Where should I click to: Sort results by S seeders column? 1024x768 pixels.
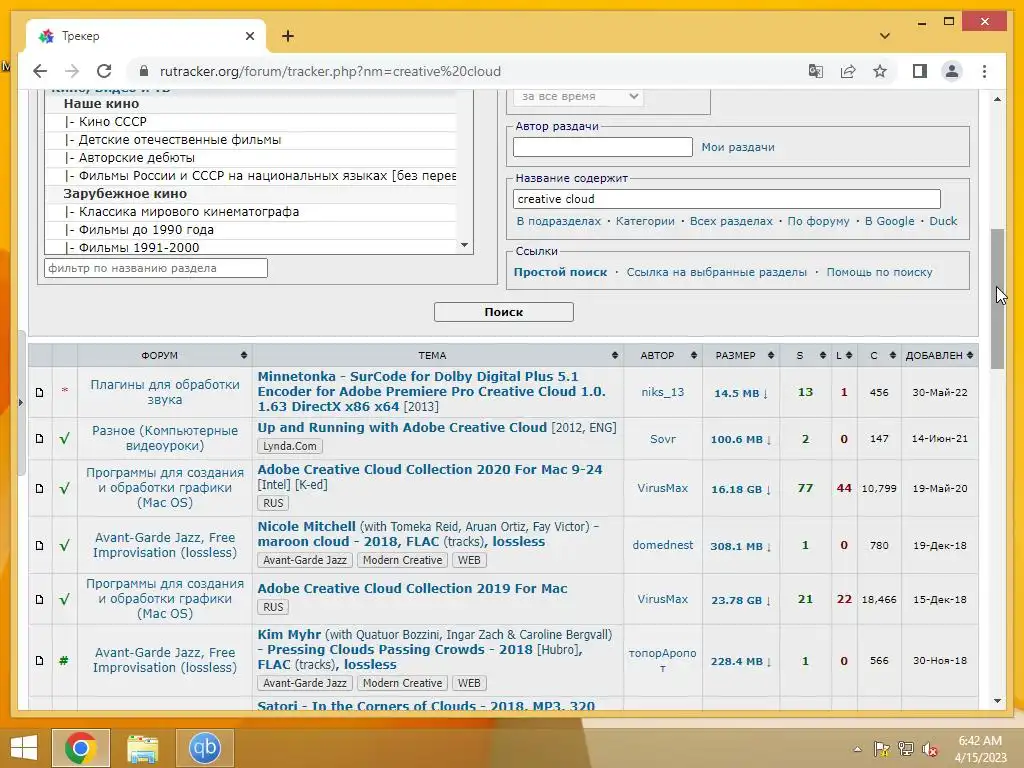pos(805,355)
